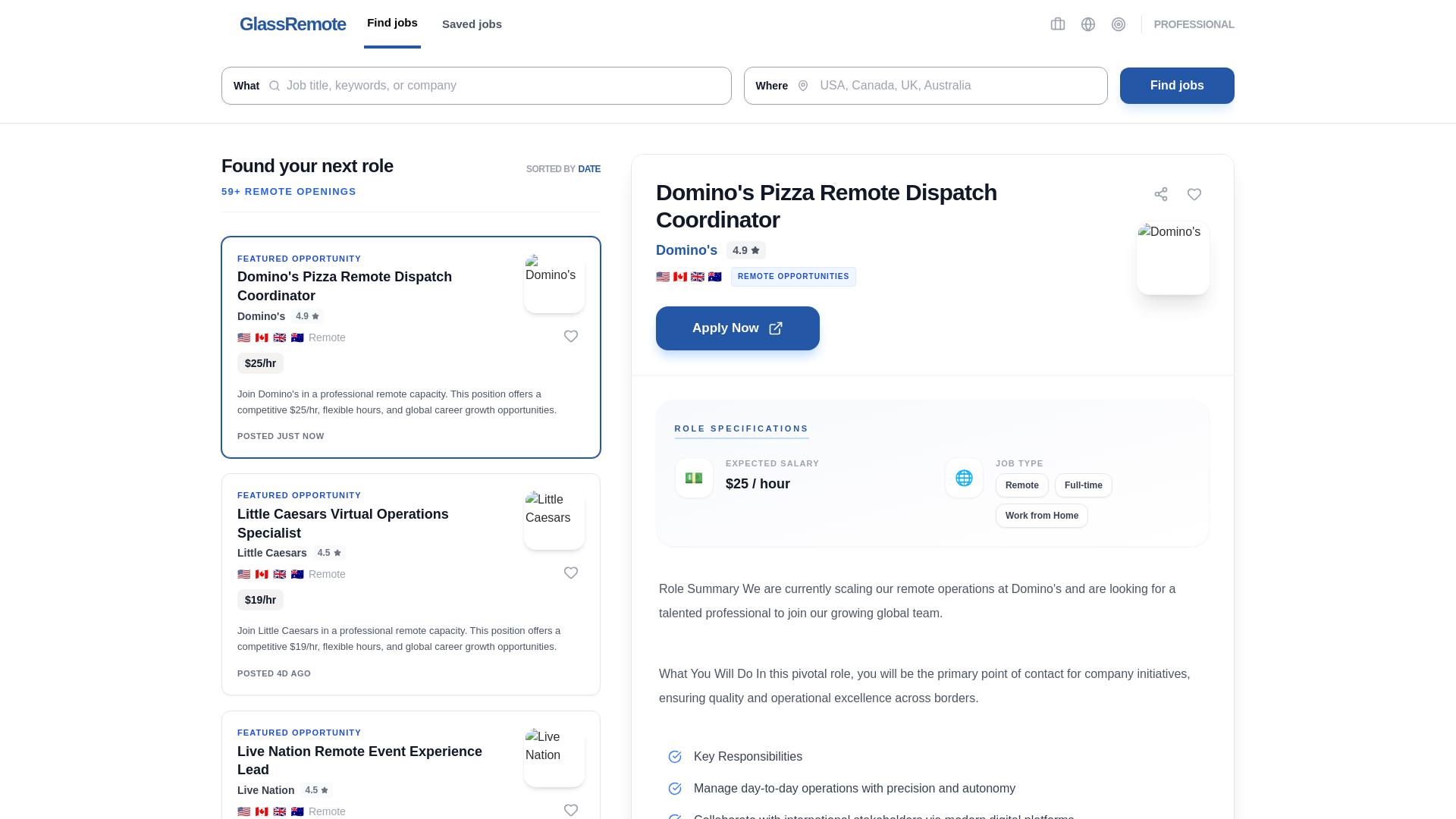
Task: Click the money icon beside Expected Salary
Action: coord(694,478)
